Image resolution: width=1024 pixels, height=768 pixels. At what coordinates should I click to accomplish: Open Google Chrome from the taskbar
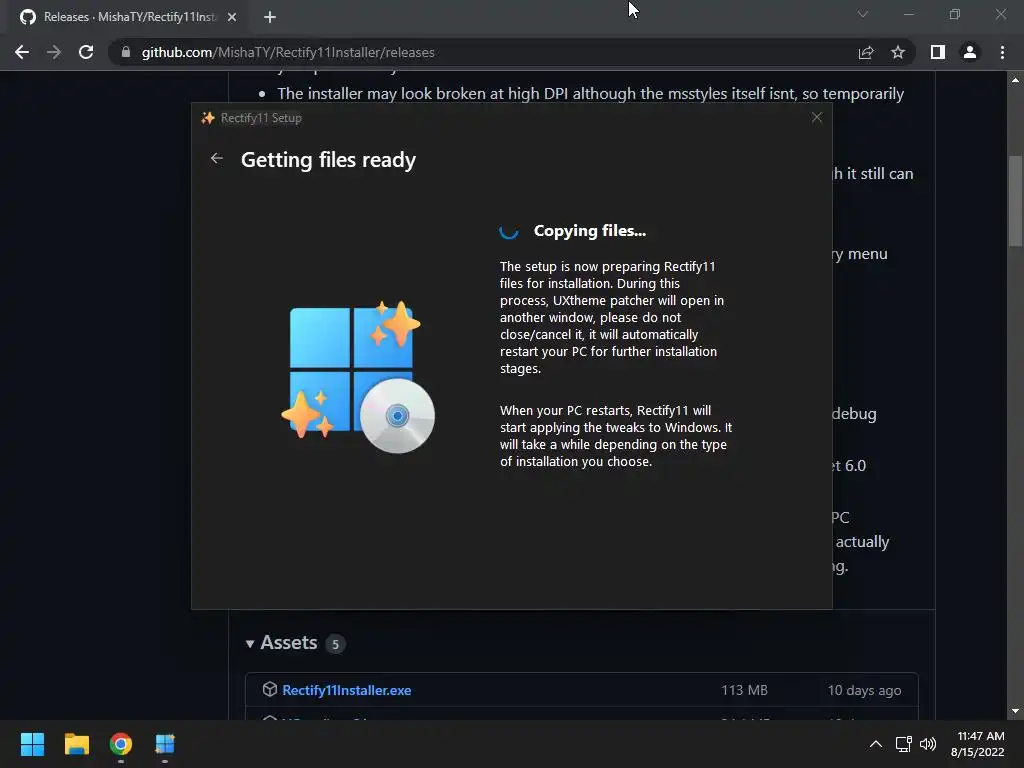[121, 744]
